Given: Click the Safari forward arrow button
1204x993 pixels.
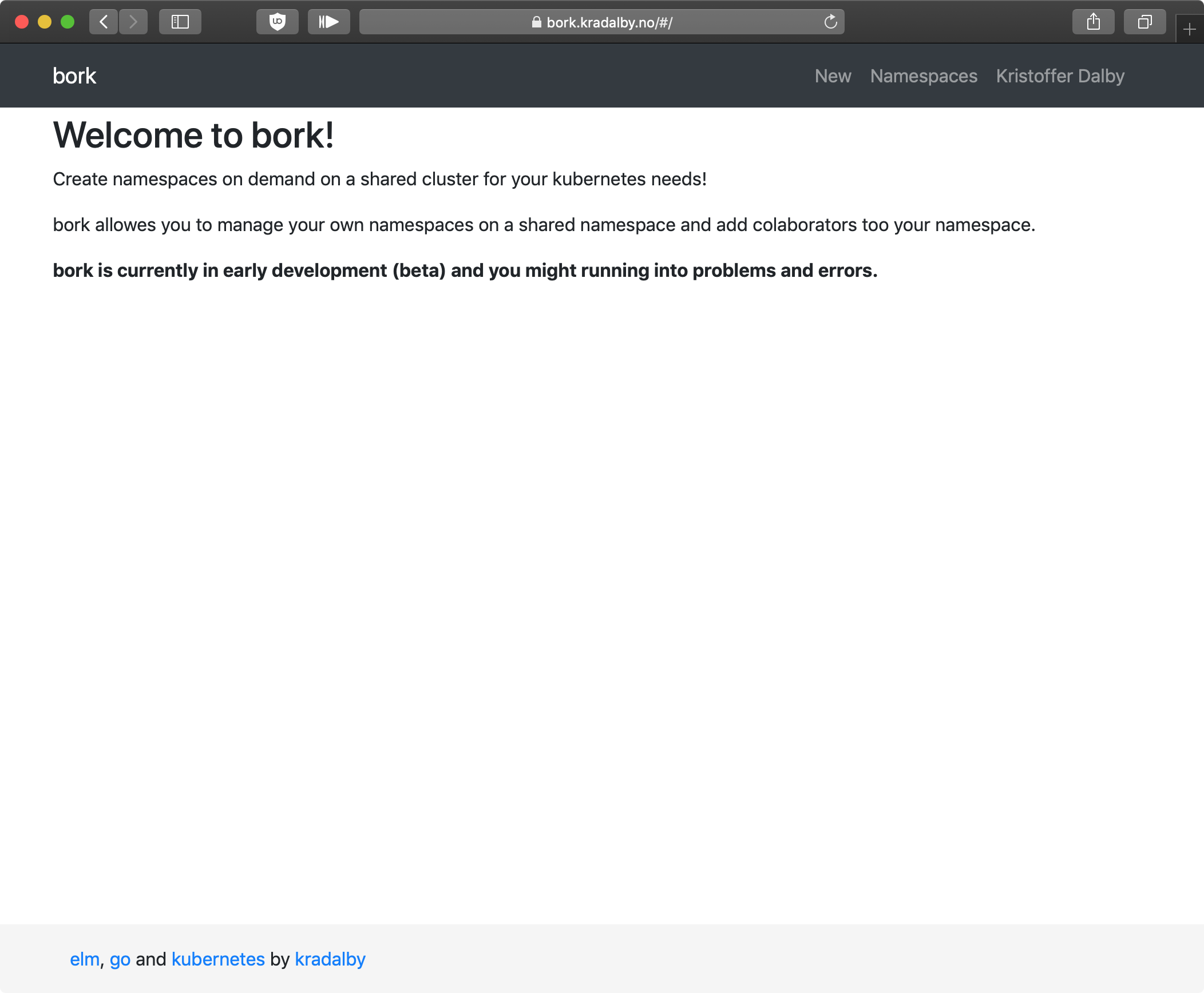Looking at the screenshot, I should 133,22.
